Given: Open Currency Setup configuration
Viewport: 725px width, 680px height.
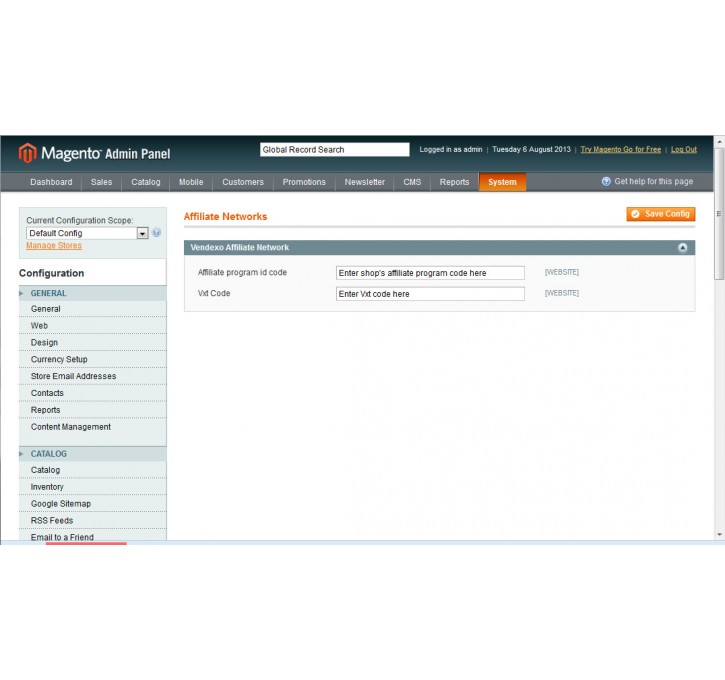Looking at the screenshot, I should pyautogui.click(x=92, y=359).
